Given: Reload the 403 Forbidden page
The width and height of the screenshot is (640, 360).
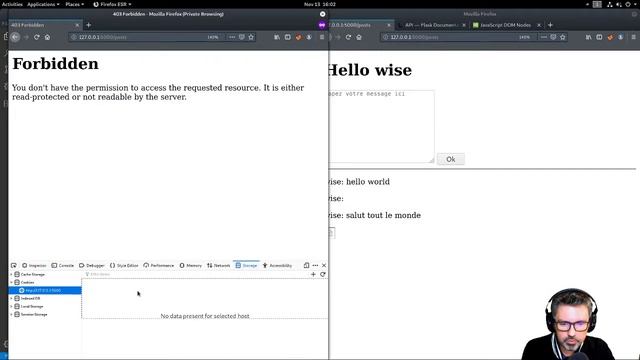Looking at the screenshot, I should coord(37,37).
